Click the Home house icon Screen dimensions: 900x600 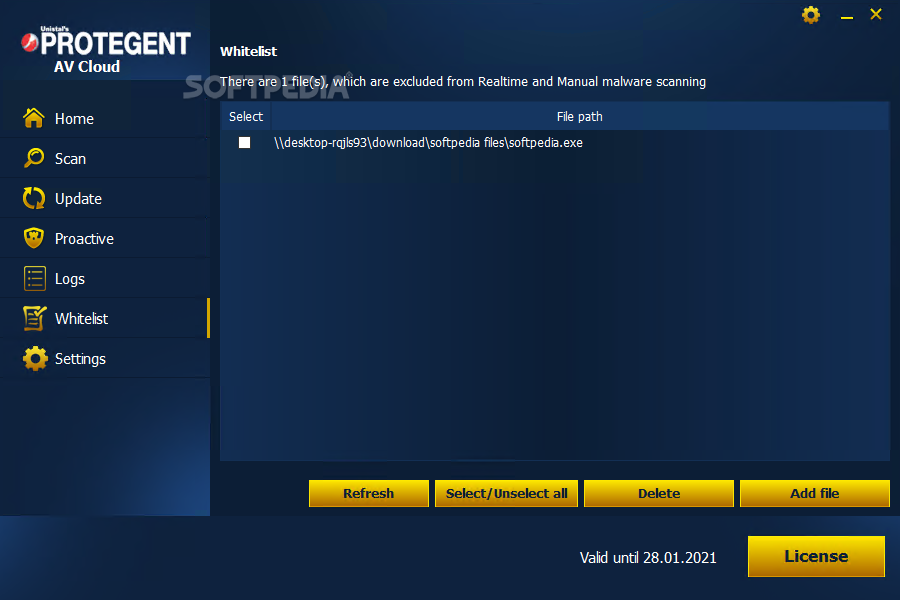(x=34, y=118)
